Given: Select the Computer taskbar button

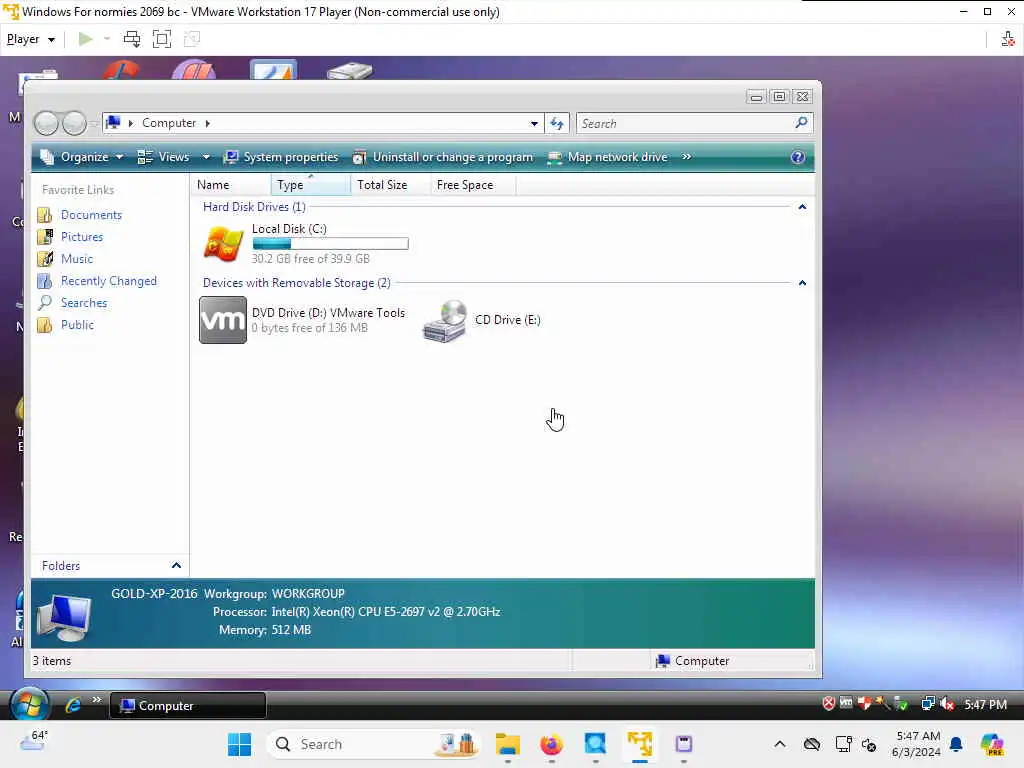Looking at the screenshot, I should [188, 705].
